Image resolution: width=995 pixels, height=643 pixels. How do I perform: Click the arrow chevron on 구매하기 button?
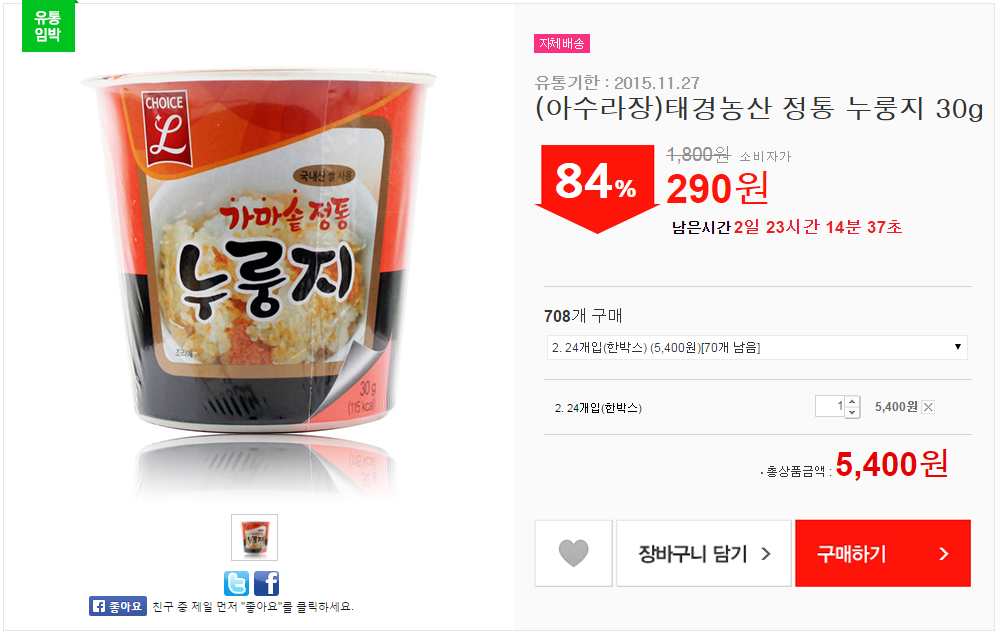(x=944, y=554)
